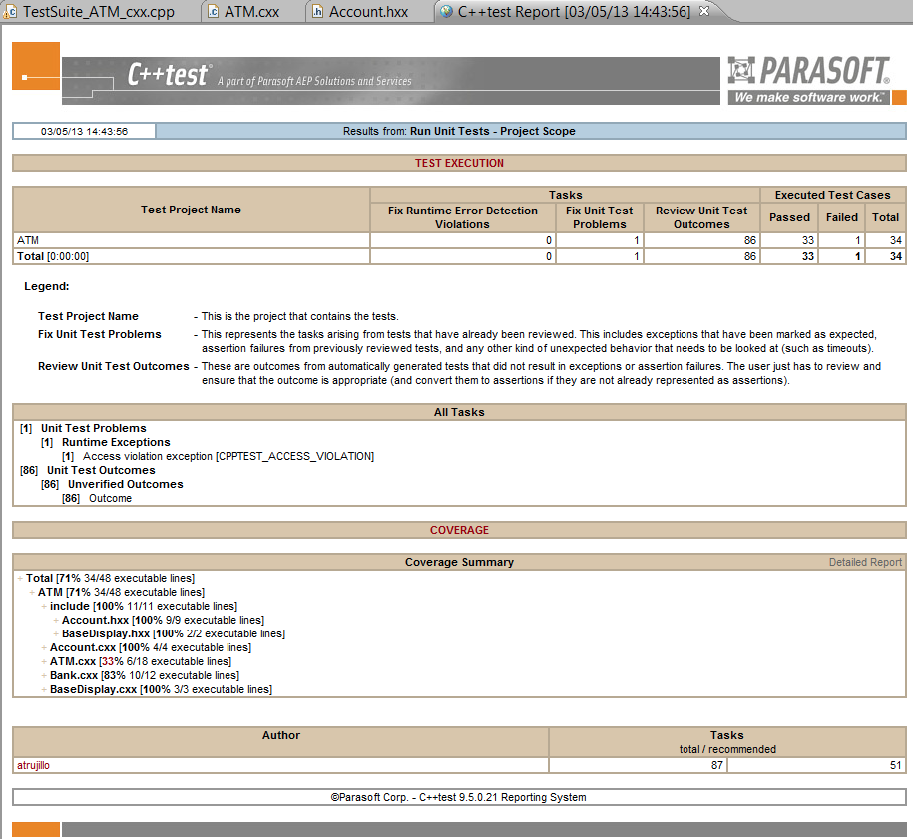913x839 pixels.
Task: Click the 'Executed Test Cases' header
Action: click(x=833, y=195)
